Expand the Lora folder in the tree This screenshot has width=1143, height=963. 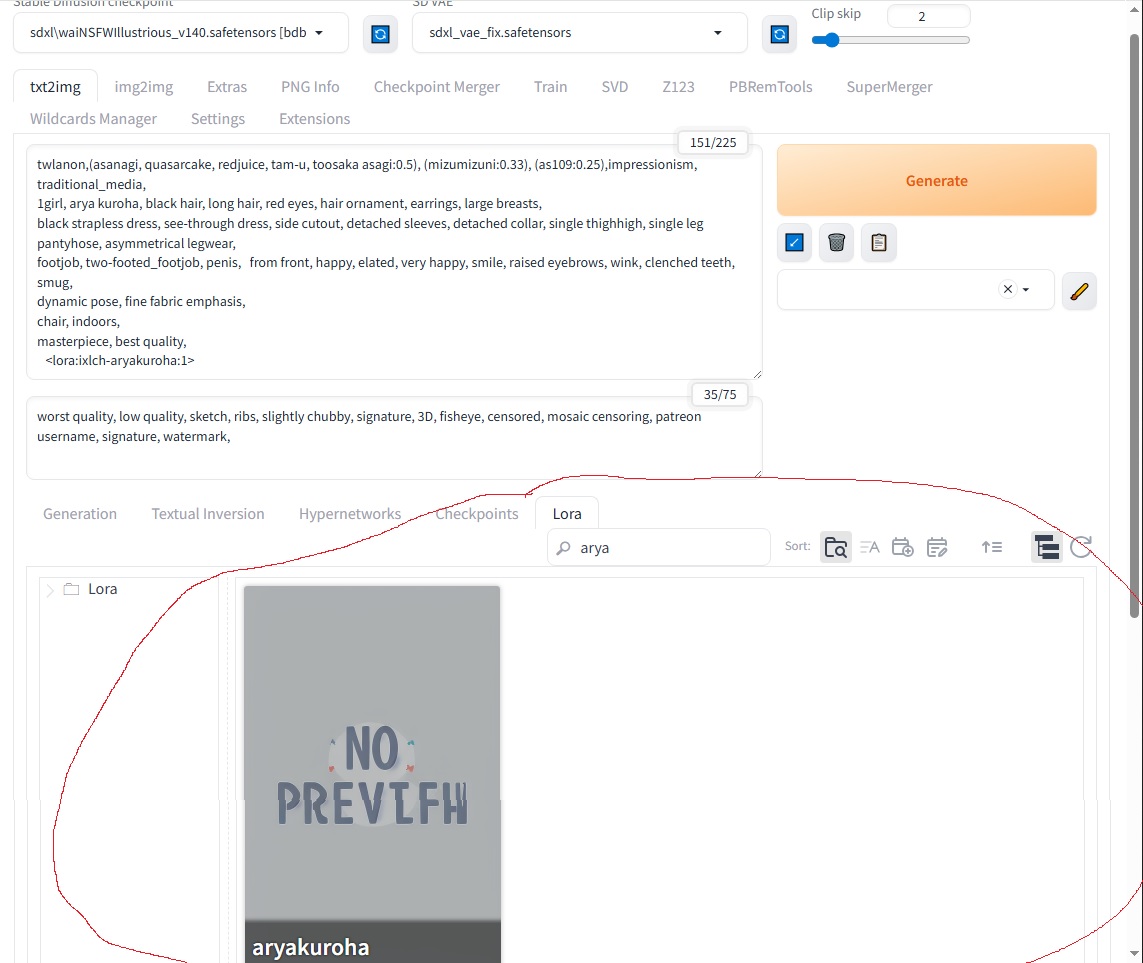tap(50, 590)
